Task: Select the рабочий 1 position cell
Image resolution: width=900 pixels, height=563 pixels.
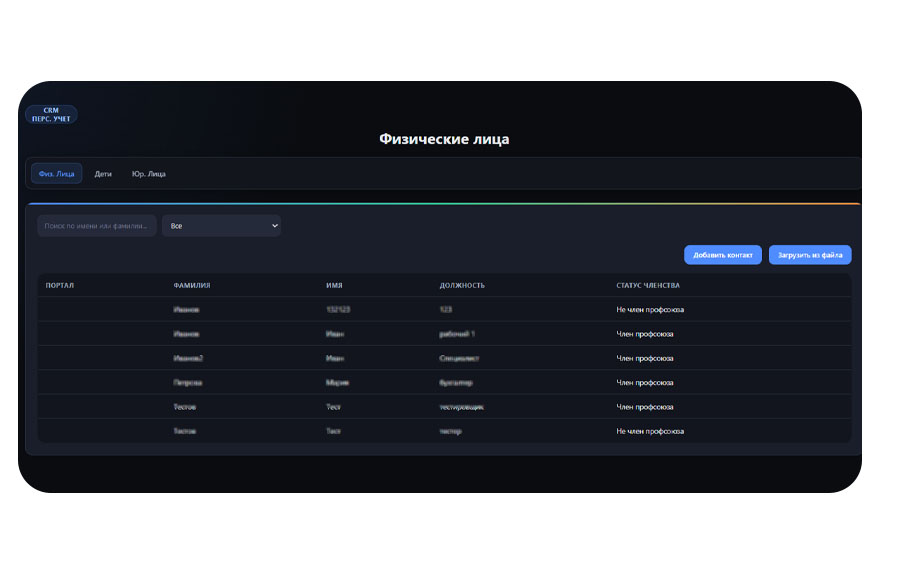Action: point(457,334)
